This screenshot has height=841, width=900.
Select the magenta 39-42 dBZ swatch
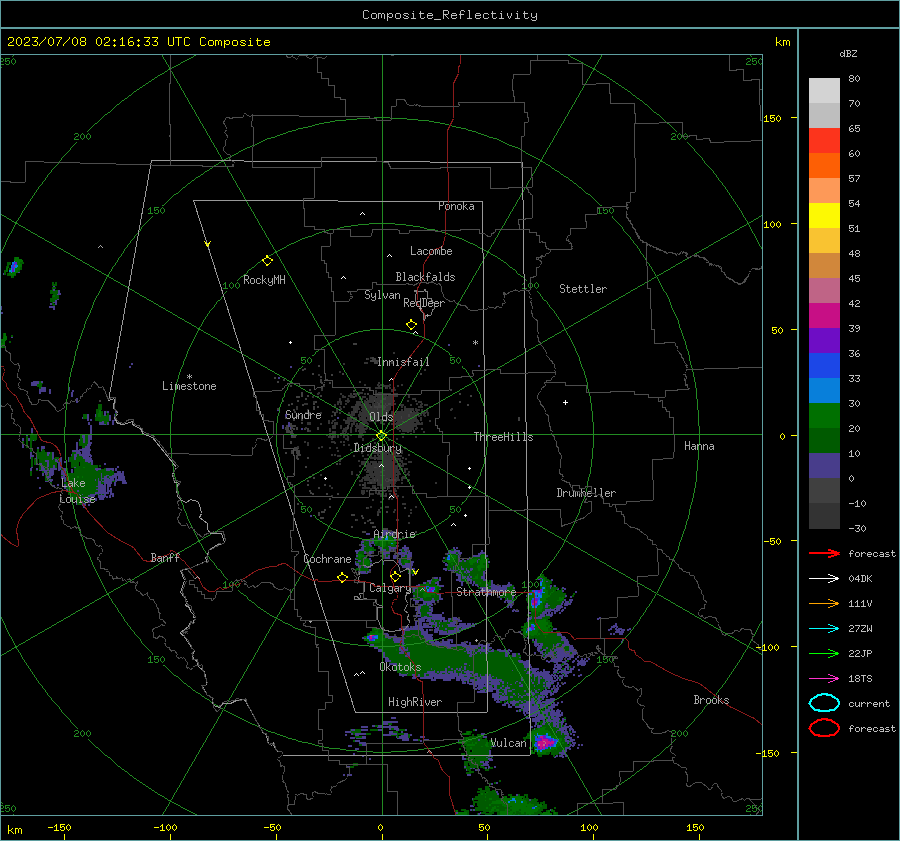pyautogui.click(x=824, y=316)
